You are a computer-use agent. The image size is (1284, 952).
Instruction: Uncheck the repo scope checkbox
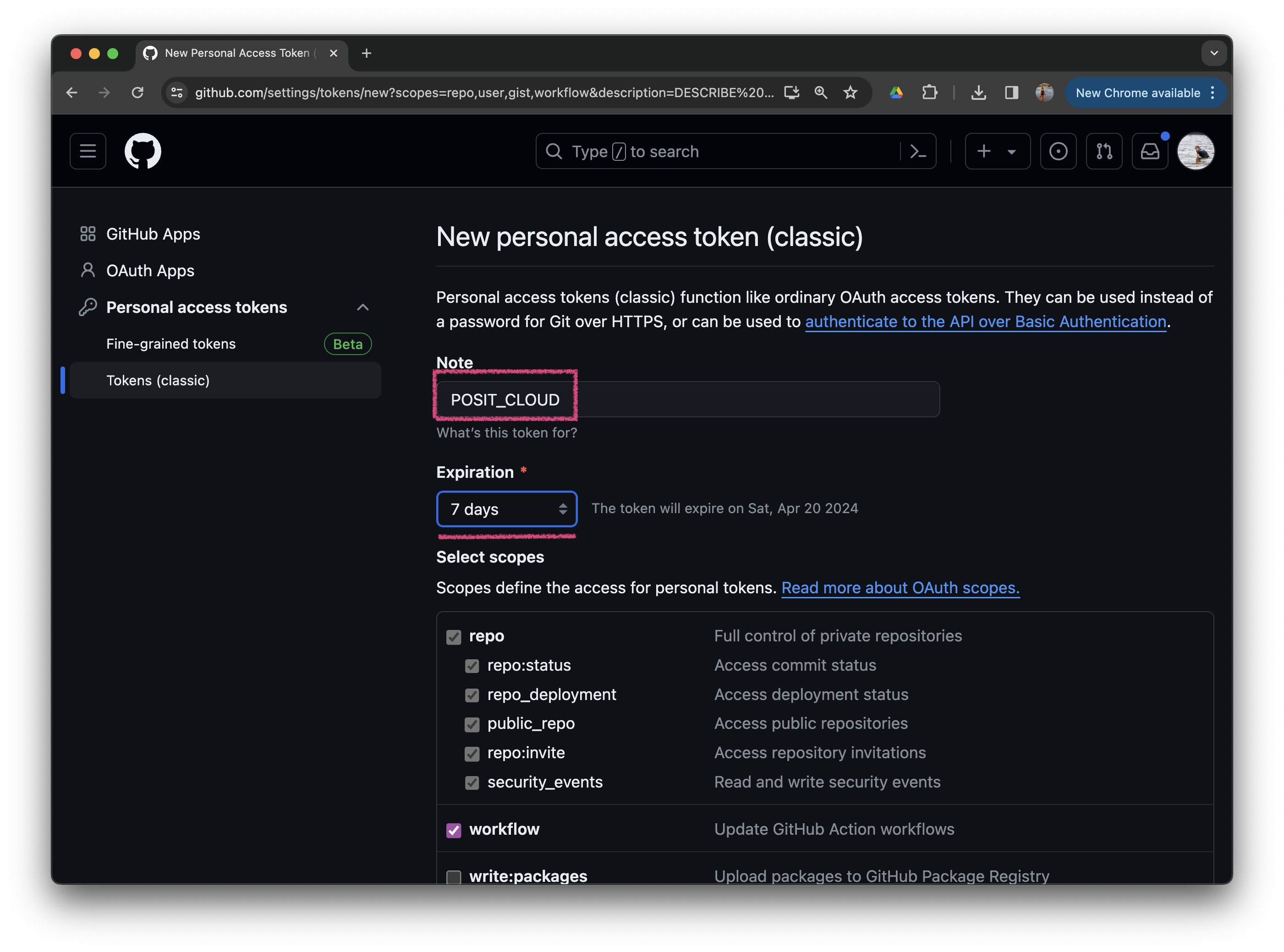tap(454, 637)
